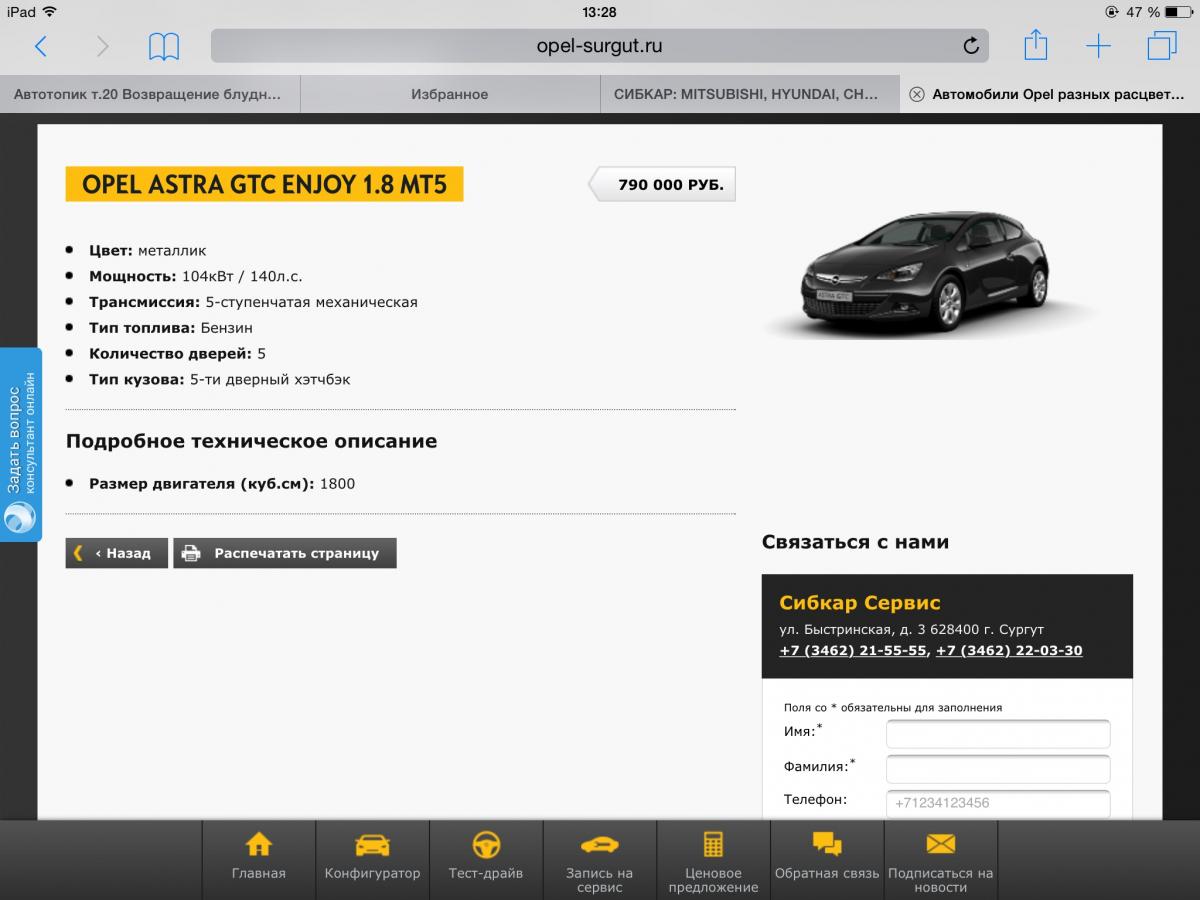
Task: Open Safari bookmarks book icon
Action: click(164, 46)
